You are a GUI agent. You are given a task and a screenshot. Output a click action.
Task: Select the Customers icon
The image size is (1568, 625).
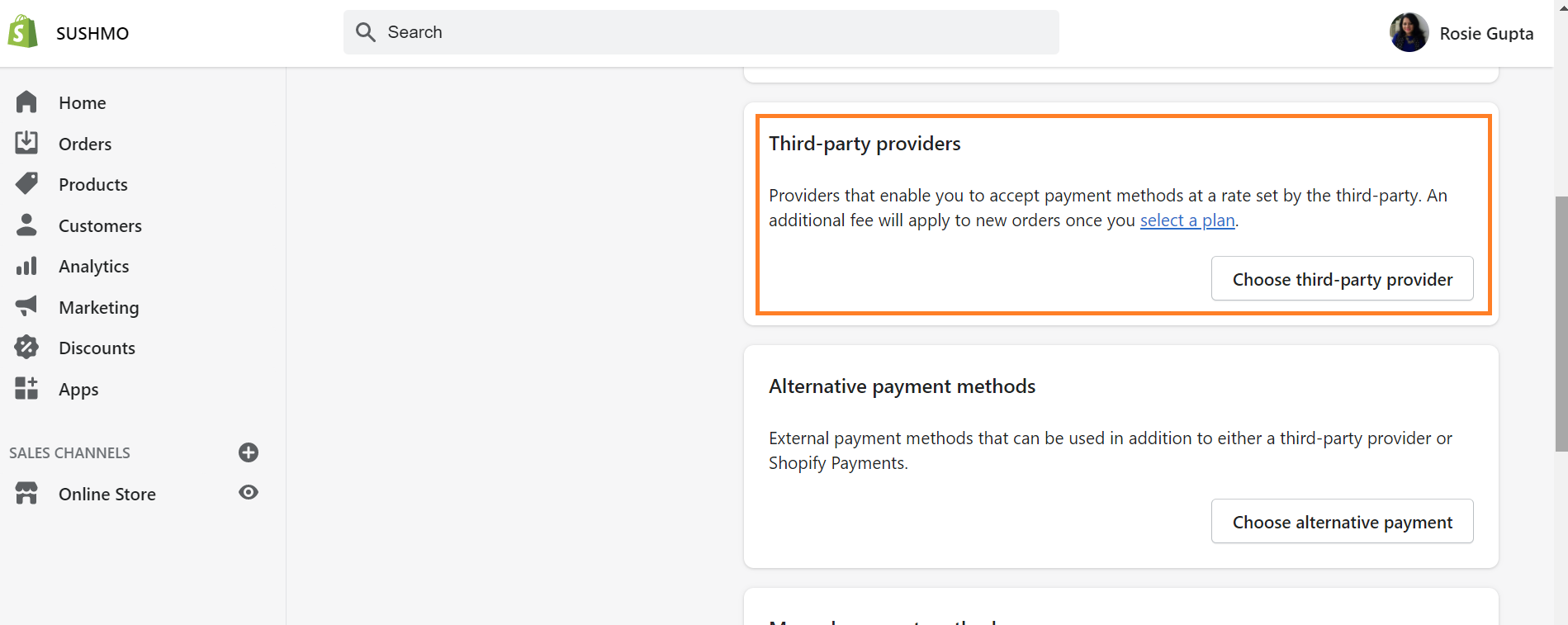click(26, 224)
